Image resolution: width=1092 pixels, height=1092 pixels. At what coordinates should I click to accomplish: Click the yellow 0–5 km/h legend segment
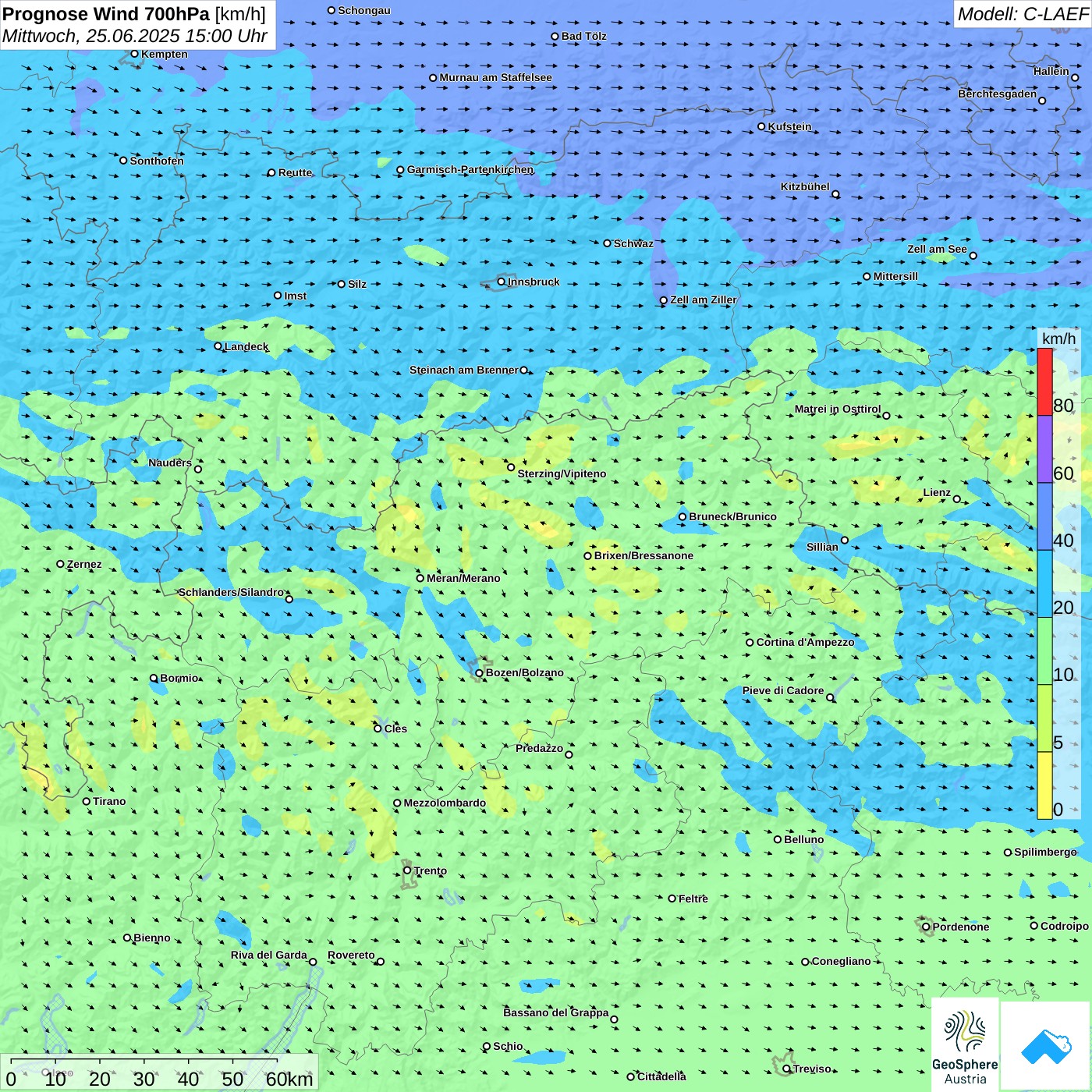[1044, 785]
